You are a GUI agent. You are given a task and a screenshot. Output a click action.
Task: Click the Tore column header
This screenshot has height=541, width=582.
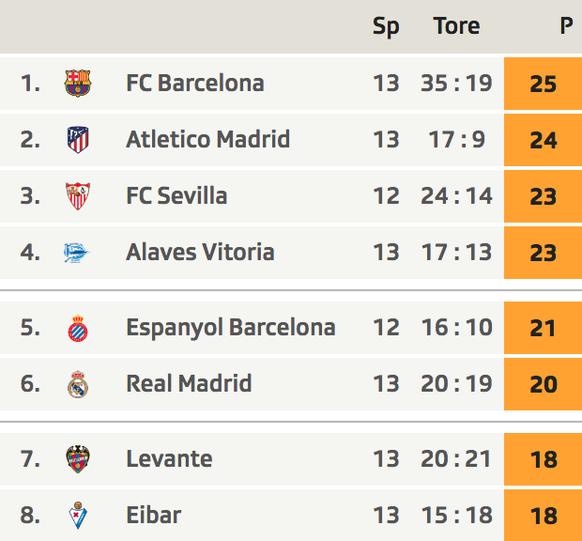coord(457,26)
